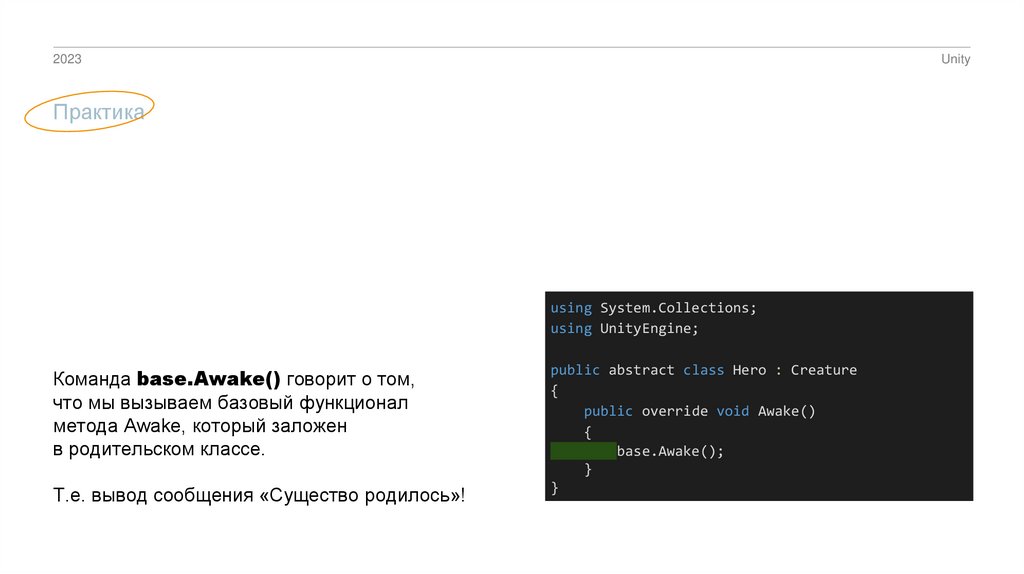Click the "void" keyword in code
1024x574 pixels.
[733, 411]
